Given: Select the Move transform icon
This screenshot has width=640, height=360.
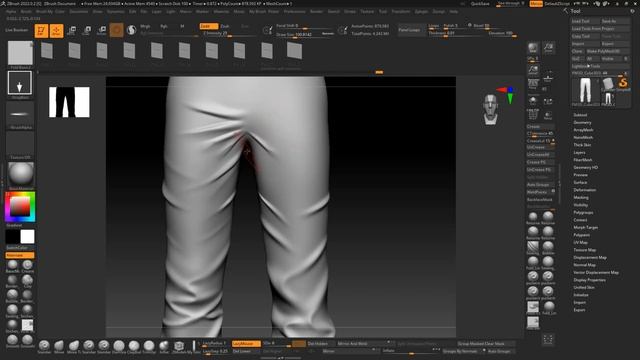Looking at the screenshot, I should pos(71,31).
